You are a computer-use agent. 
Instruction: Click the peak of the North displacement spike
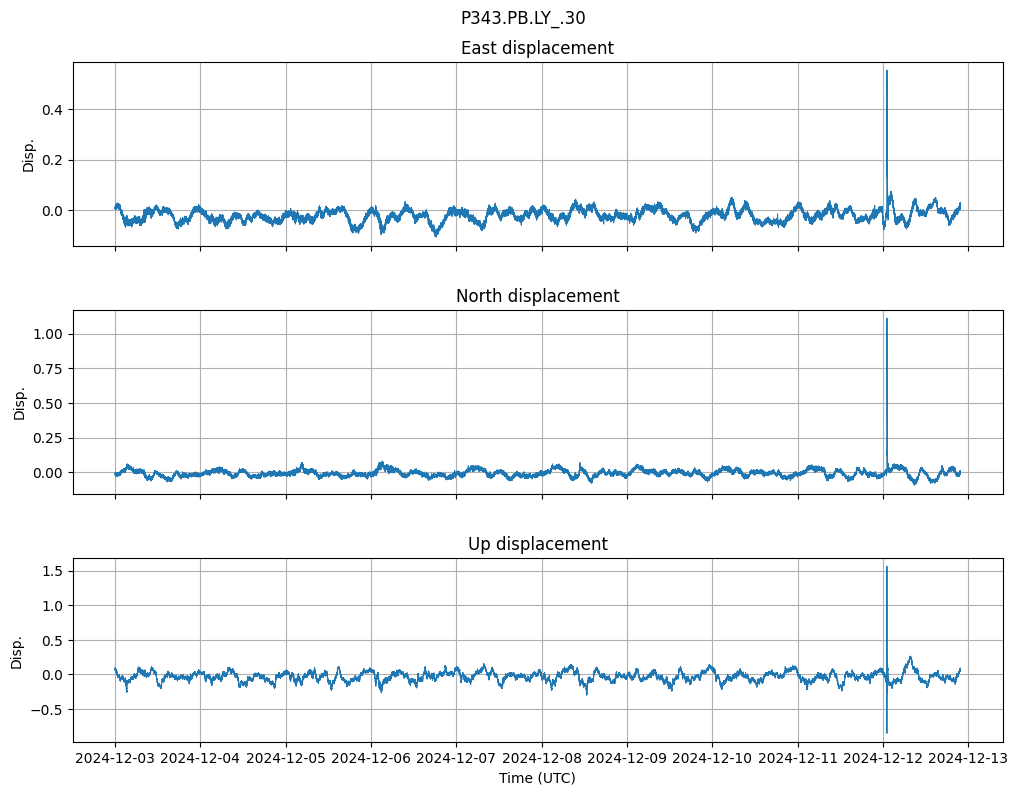tap(886, 320)
